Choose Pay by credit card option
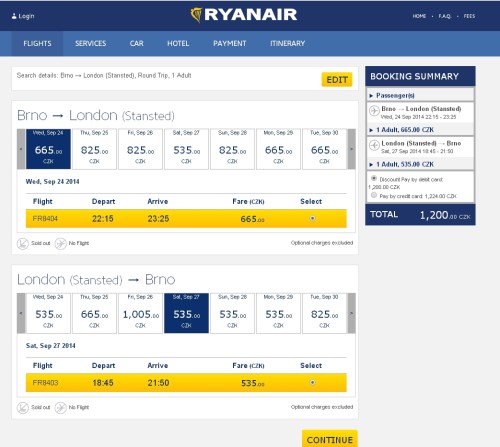 click(374, 195)
